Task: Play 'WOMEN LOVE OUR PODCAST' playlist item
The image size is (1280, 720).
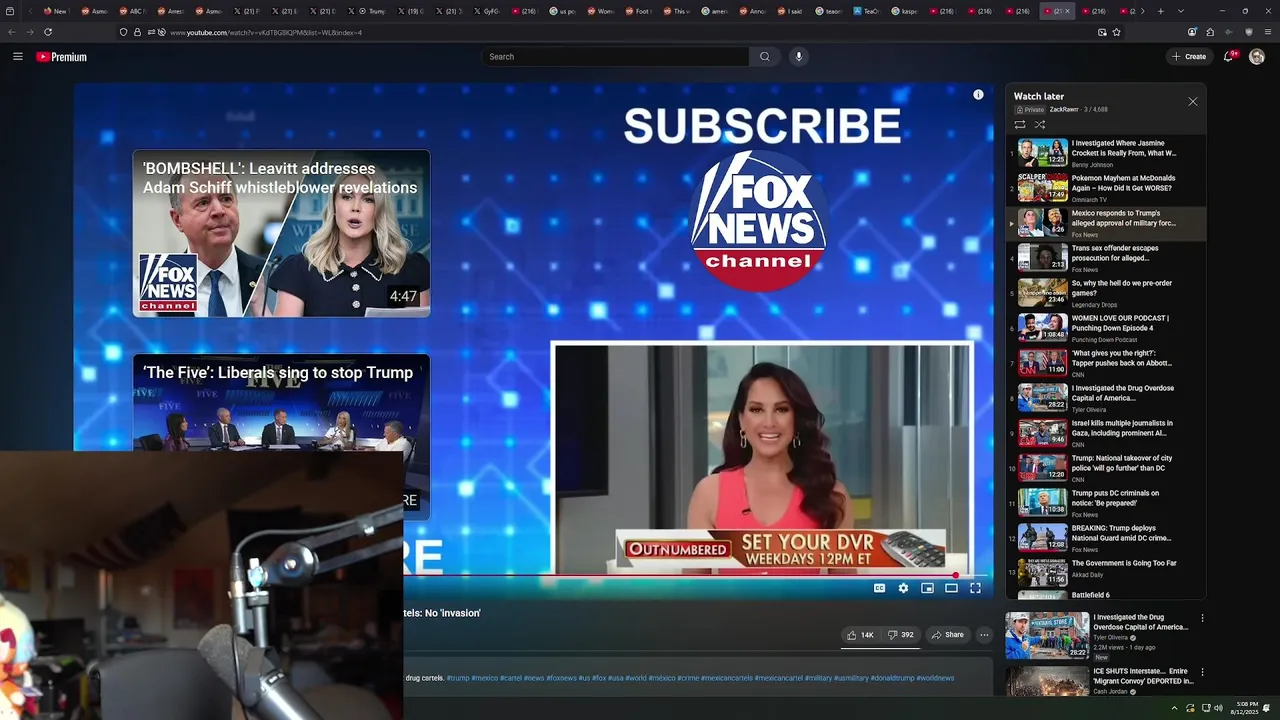Action: tap(1105, 328)
